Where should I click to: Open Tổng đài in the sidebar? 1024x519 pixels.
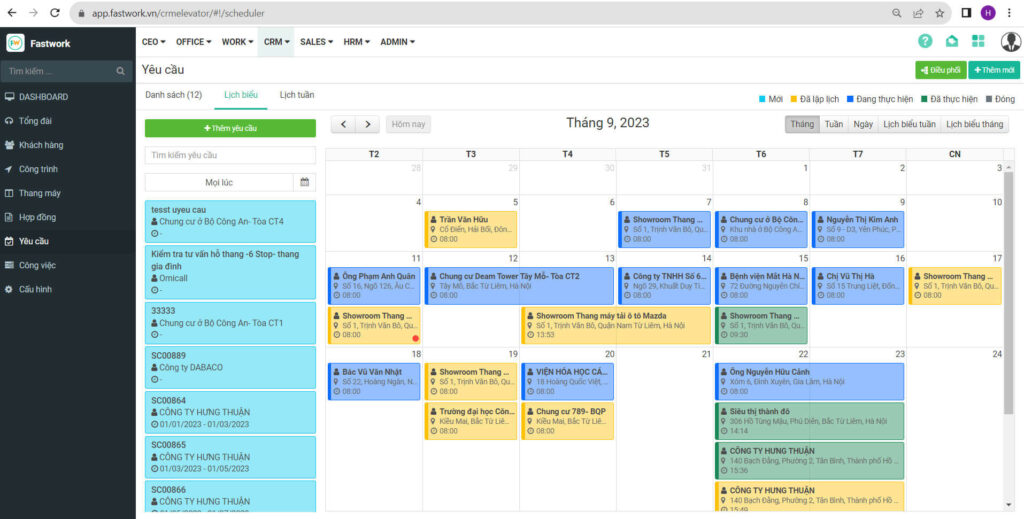tap(29, 121)
